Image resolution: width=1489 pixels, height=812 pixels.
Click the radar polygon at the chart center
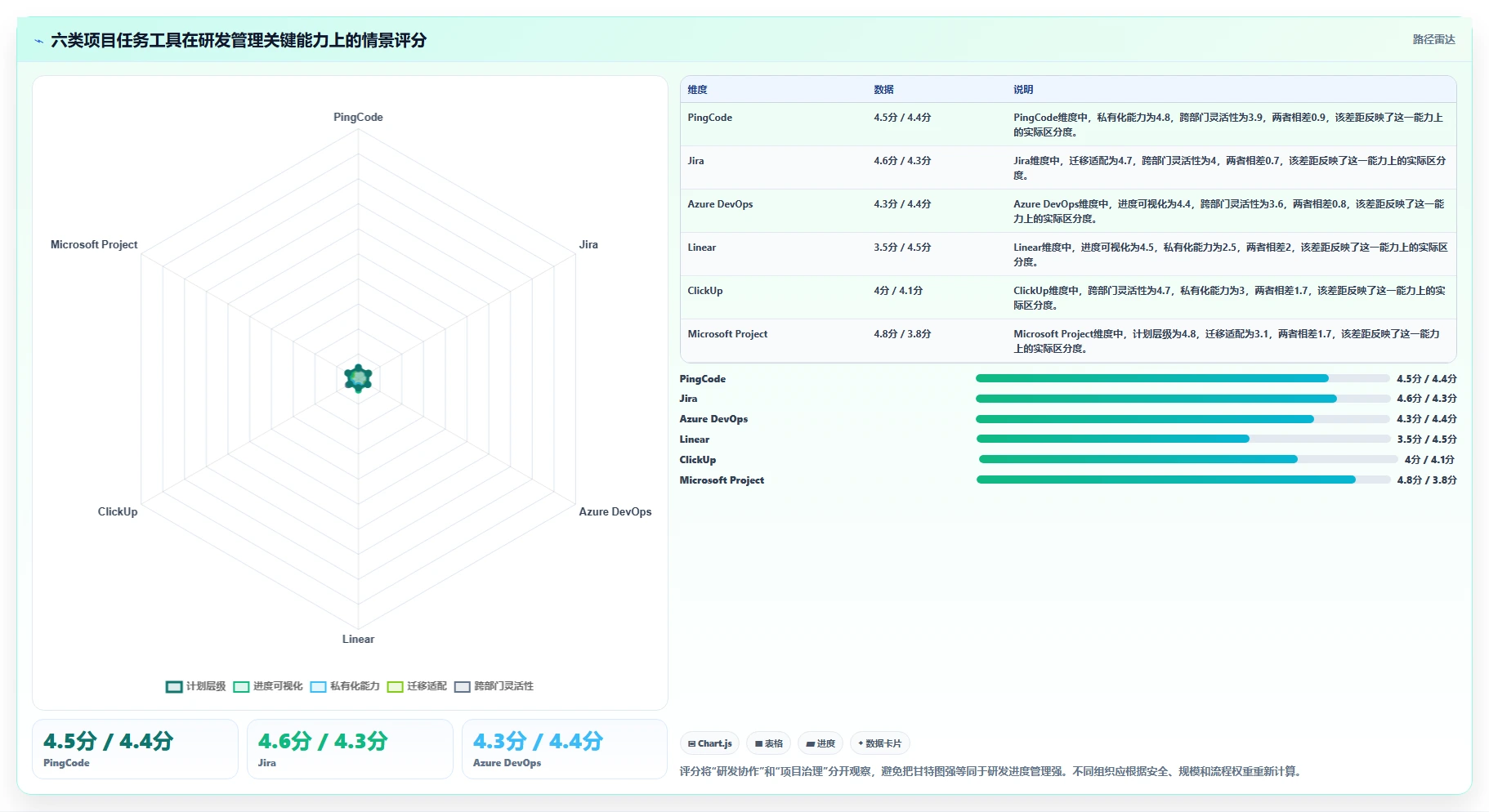358,378
